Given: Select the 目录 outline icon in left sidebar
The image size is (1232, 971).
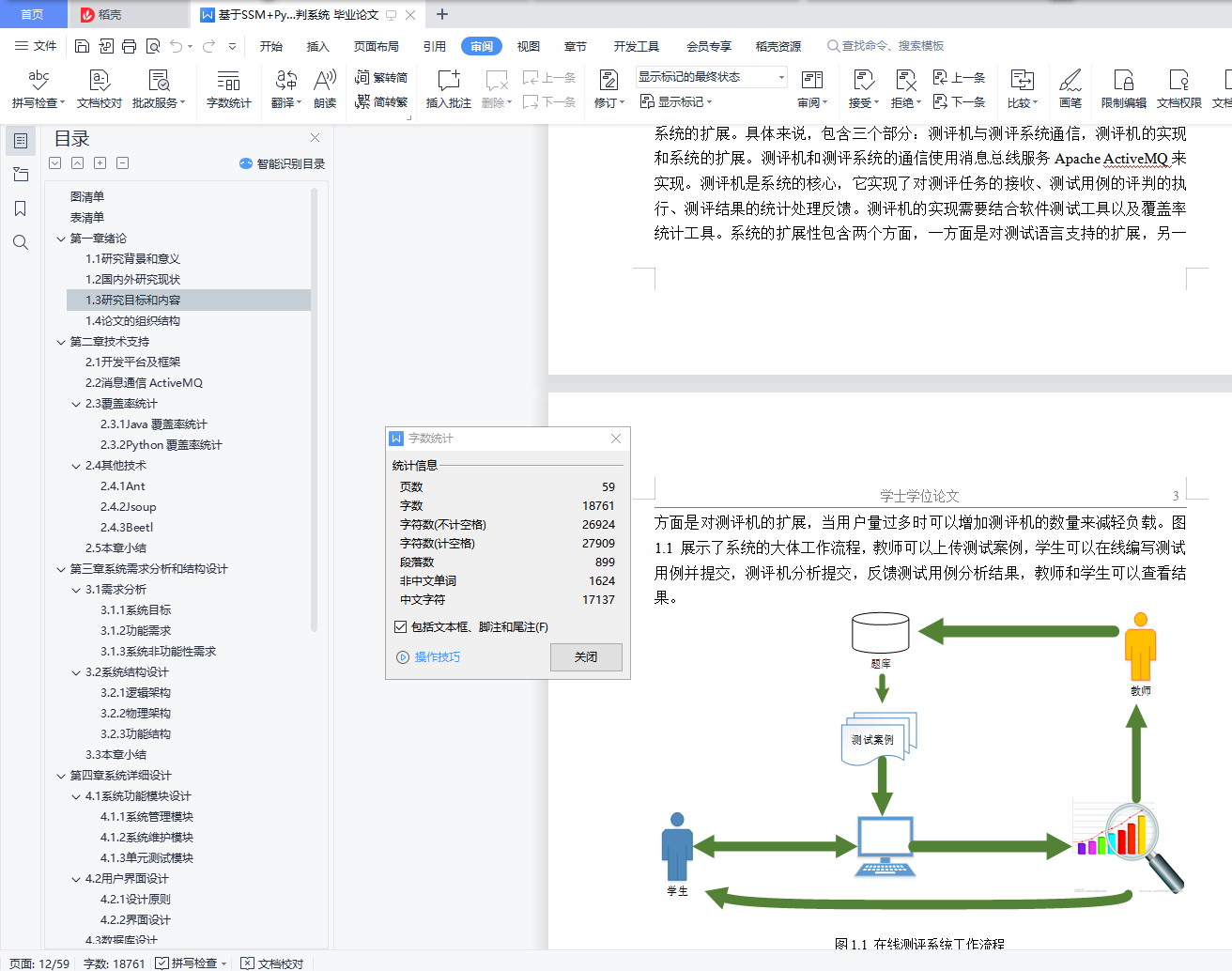Looking at the screenshot, I should (21, 141).
